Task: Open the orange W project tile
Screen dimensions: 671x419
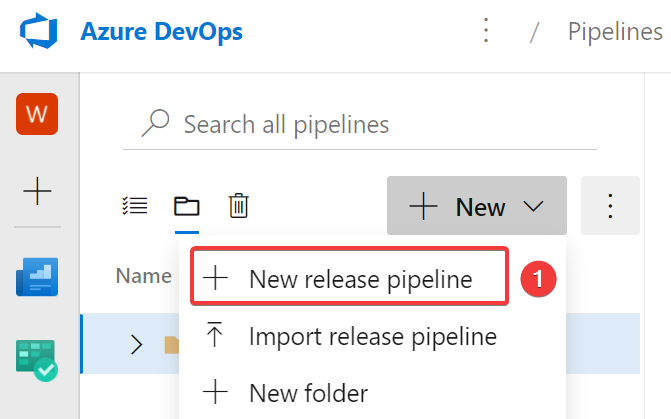Action: tap(37, 113)
